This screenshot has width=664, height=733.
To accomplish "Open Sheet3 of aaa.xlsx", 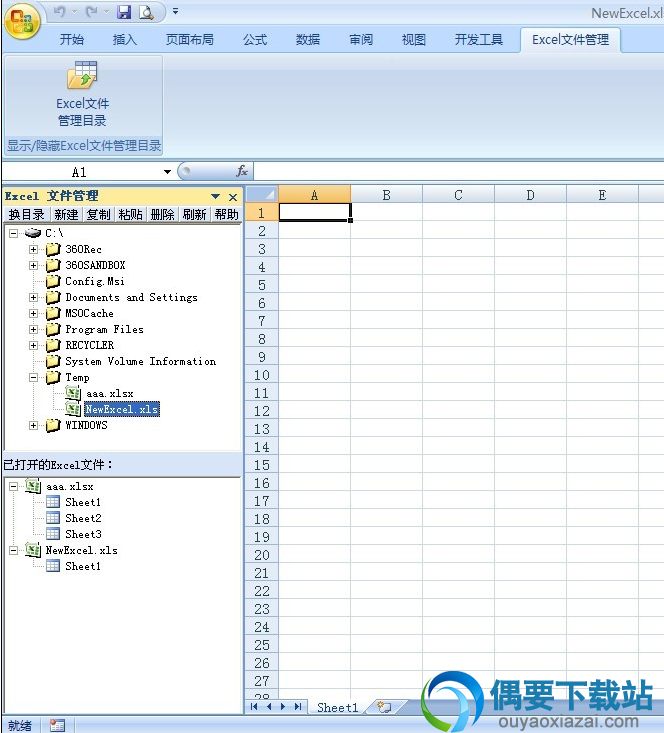I will click(83, 534).
